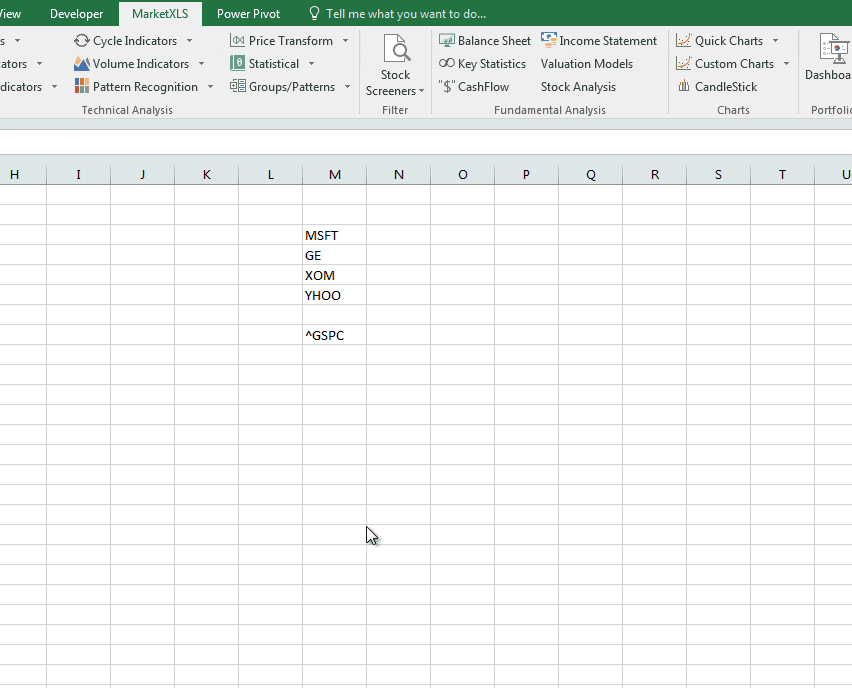Select column S header

718,174
